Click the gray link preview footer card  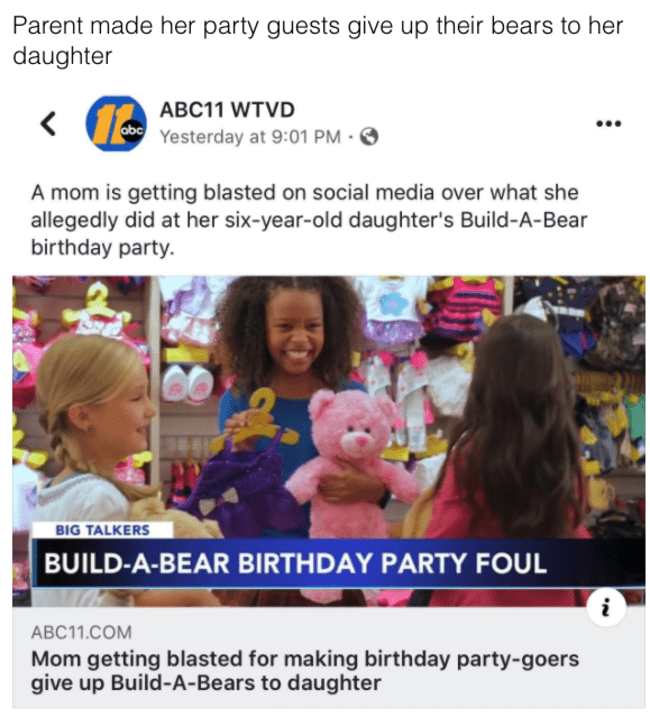coord(328,657)
